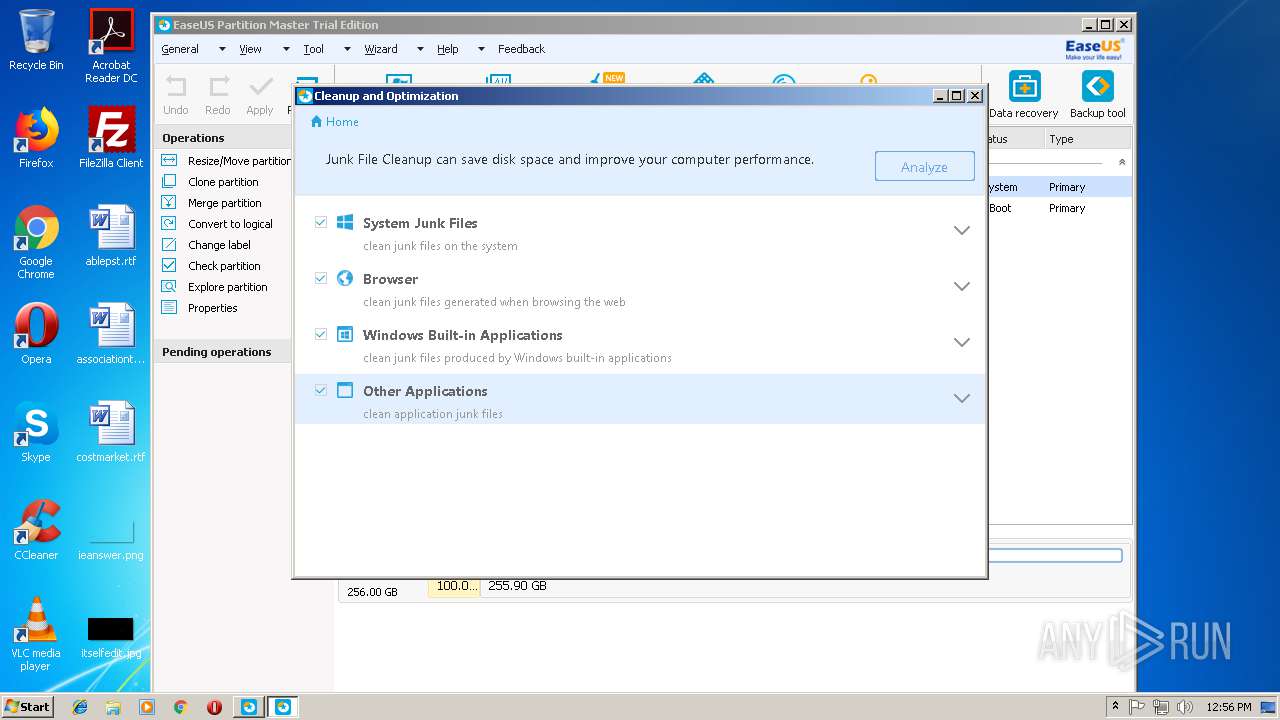
Task: Click the Redo toolbar icon
Action: 218,86
